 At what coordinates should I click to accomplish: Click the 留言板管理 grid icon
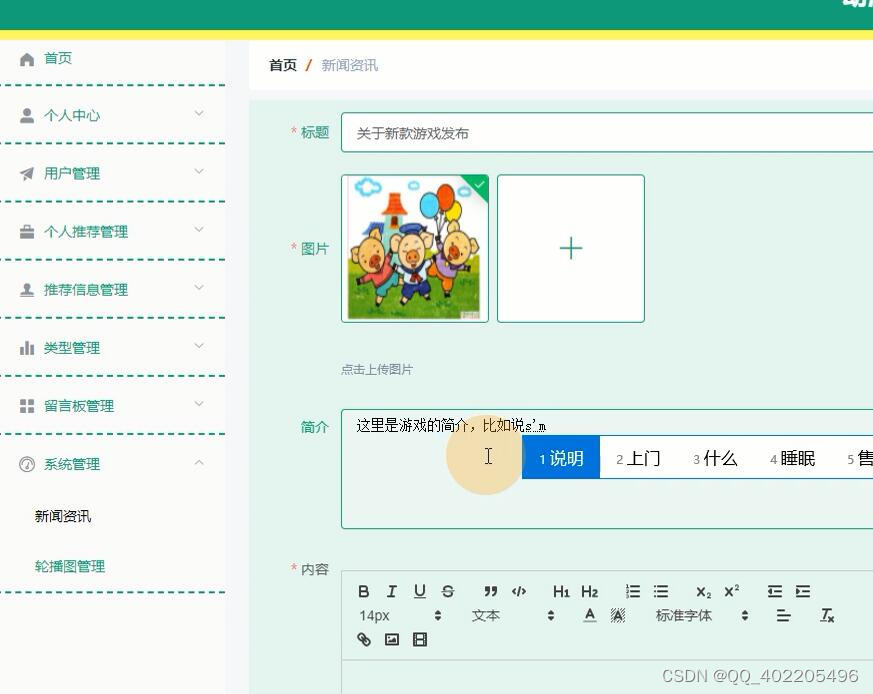tap(27, 406)
